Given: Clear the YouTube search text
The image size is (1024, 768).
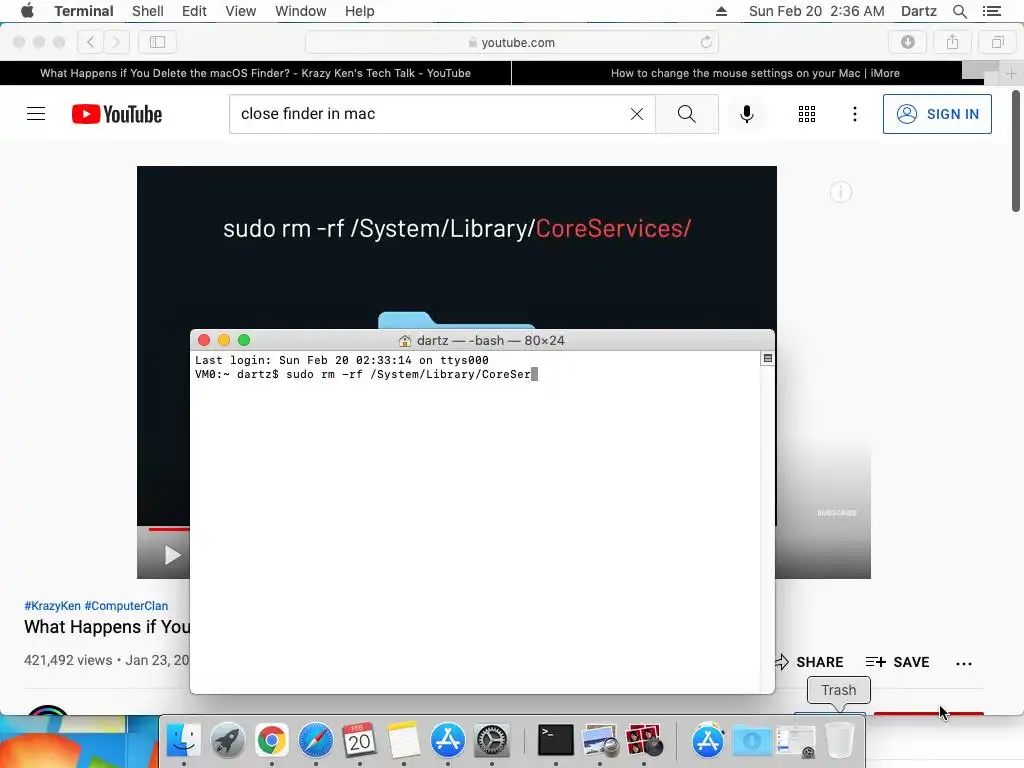Looking at the screenshot, I should click(637, 114).
